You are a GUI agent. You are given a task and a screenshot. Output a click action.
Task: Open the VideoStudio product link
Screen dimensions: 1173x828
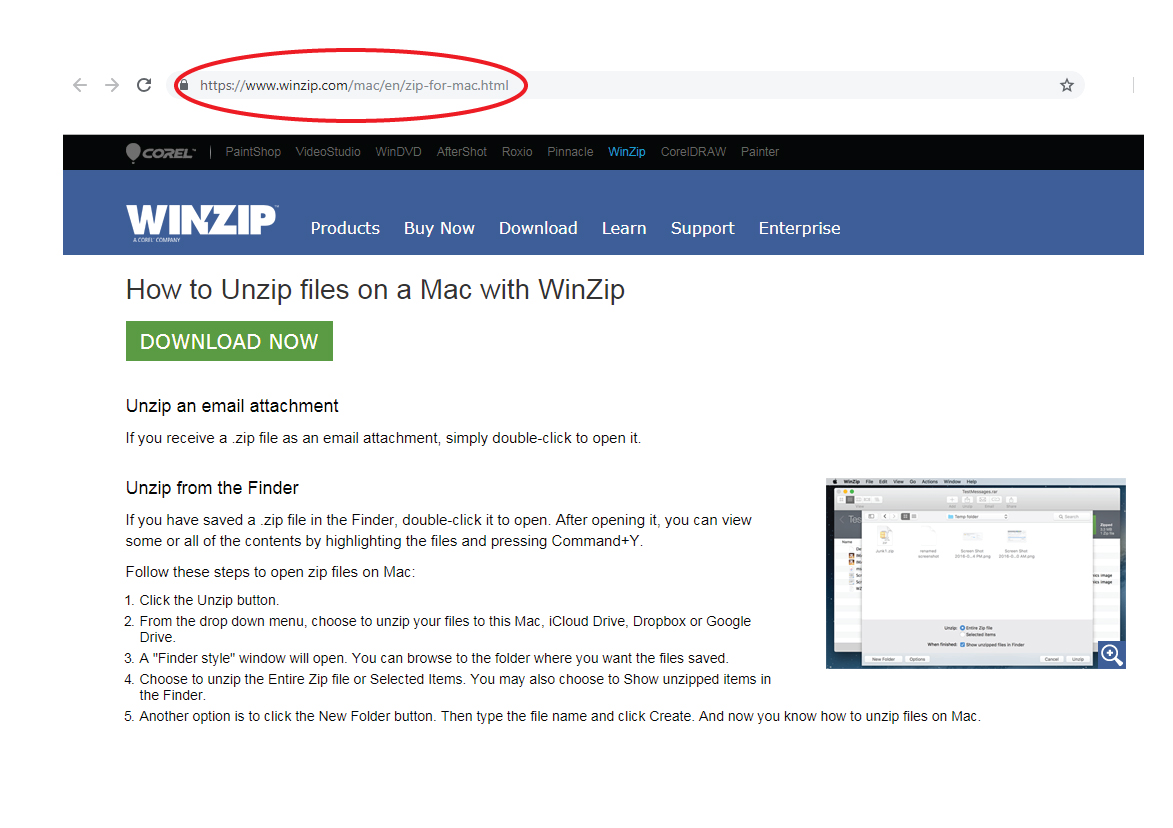pos(328,152)
